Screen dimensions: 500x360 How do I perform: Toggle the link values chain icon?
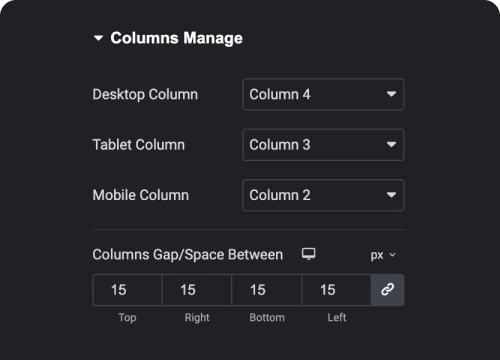[x=388, y=290]
